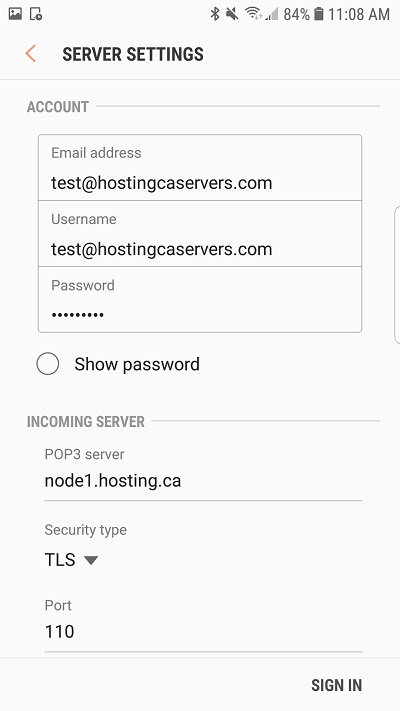
Task: Enable the Show password option
Action: click(48, 364)
